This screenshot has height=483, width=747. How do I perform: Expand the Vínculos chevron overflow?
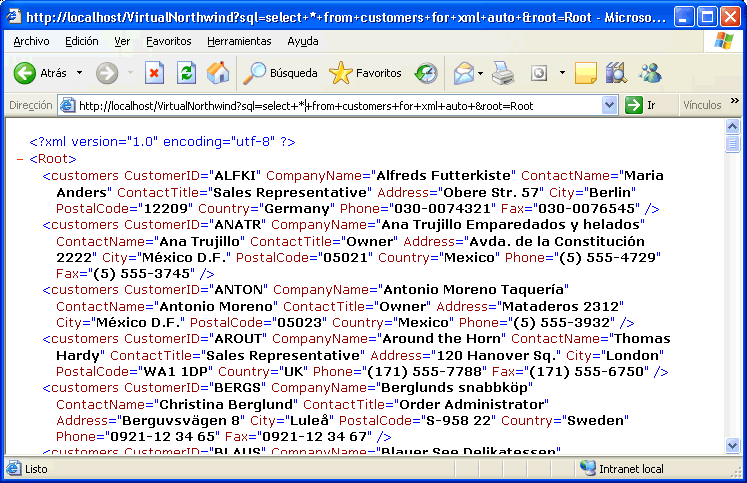[x=735, y=101]
